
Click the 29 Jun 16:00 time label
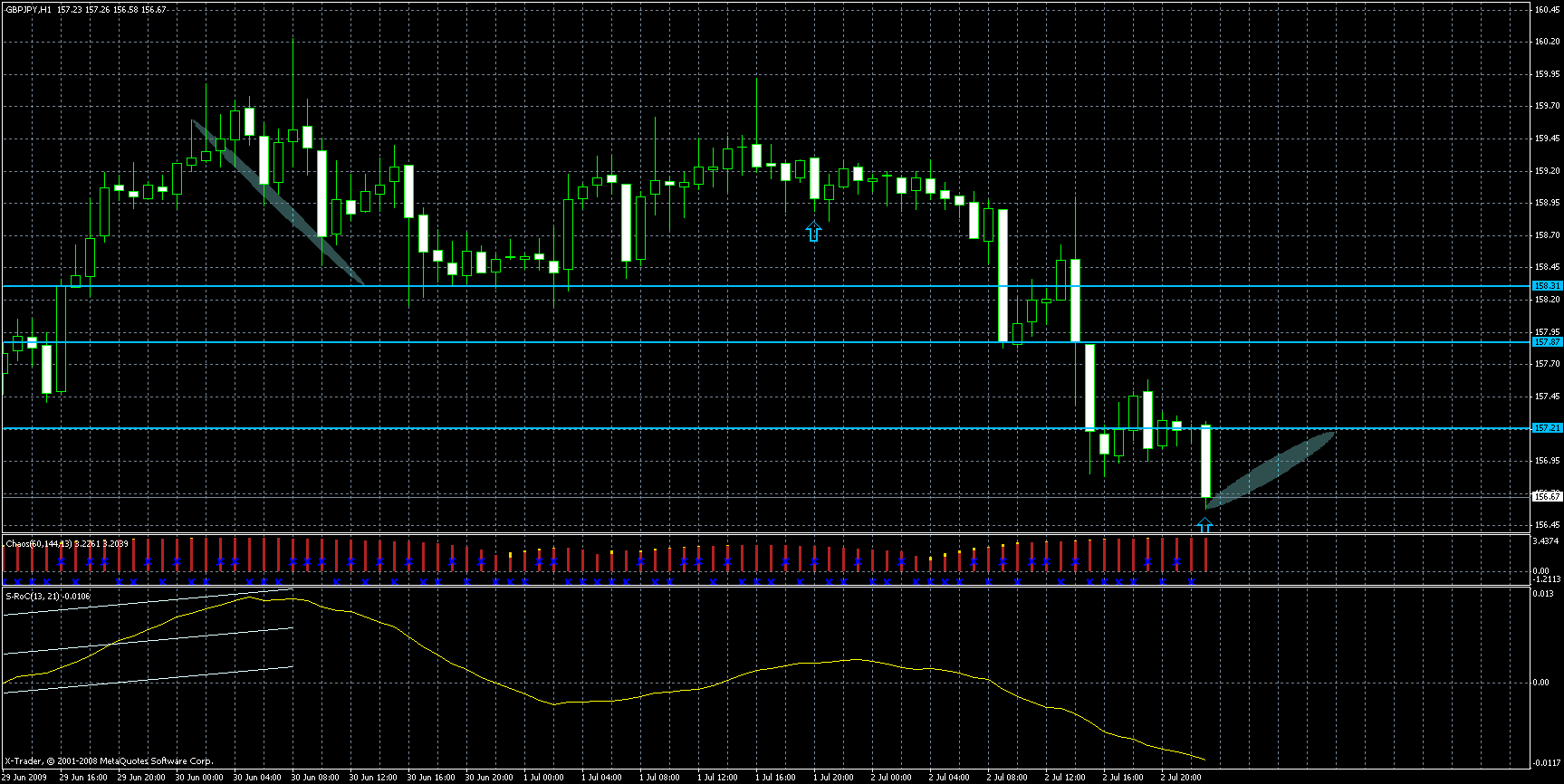(83, 778)
